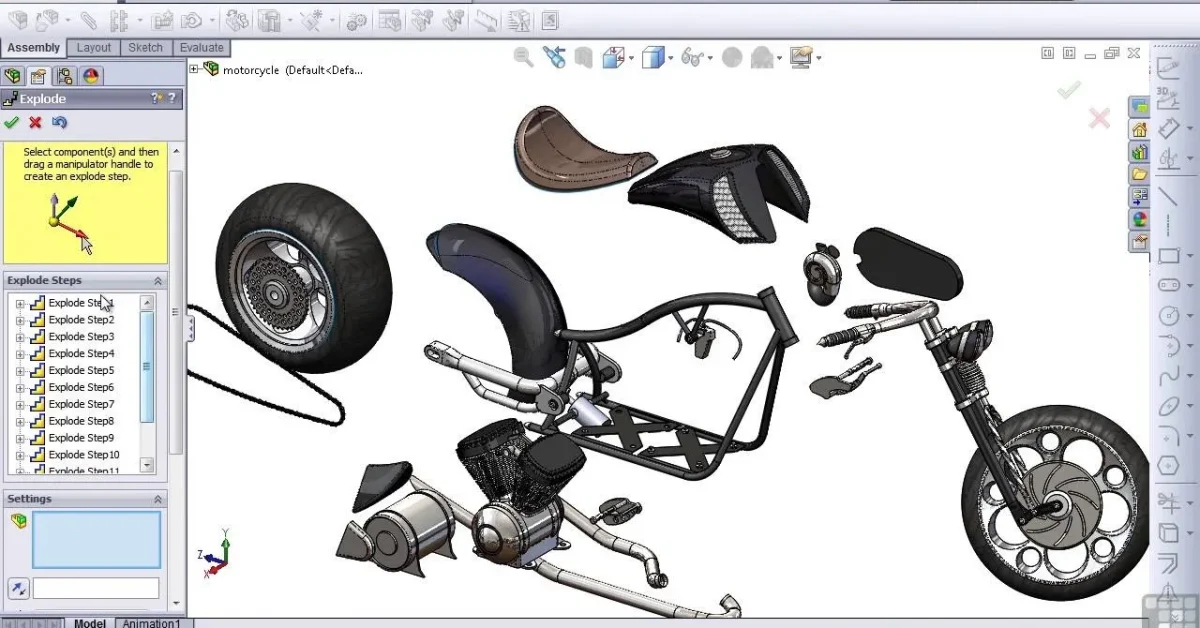1200x628 pixels.
Task: Click the Linear Component Pattern icon
Action: point(118,19)
